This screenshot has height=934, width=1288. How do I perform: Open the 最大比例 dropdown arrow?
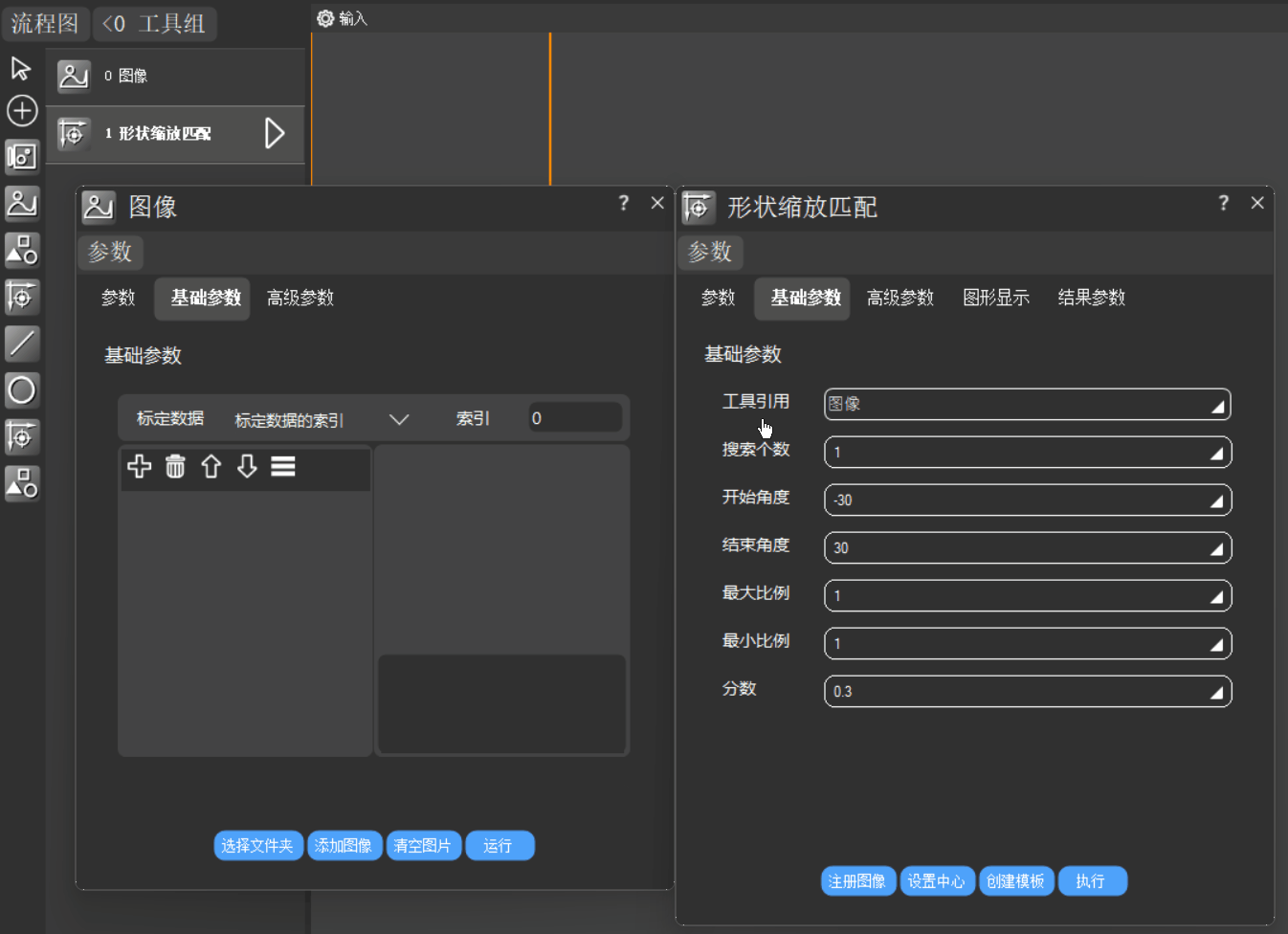(1217, 597)
